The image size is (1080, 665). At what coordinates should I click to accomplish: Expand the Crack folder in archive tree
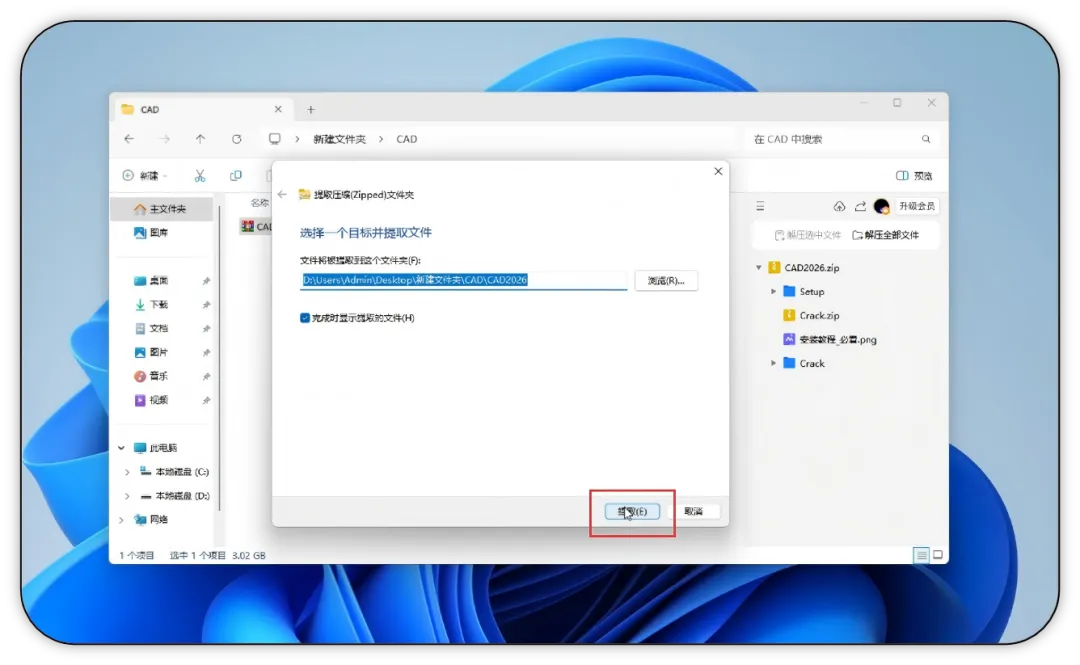click(773, 363)
